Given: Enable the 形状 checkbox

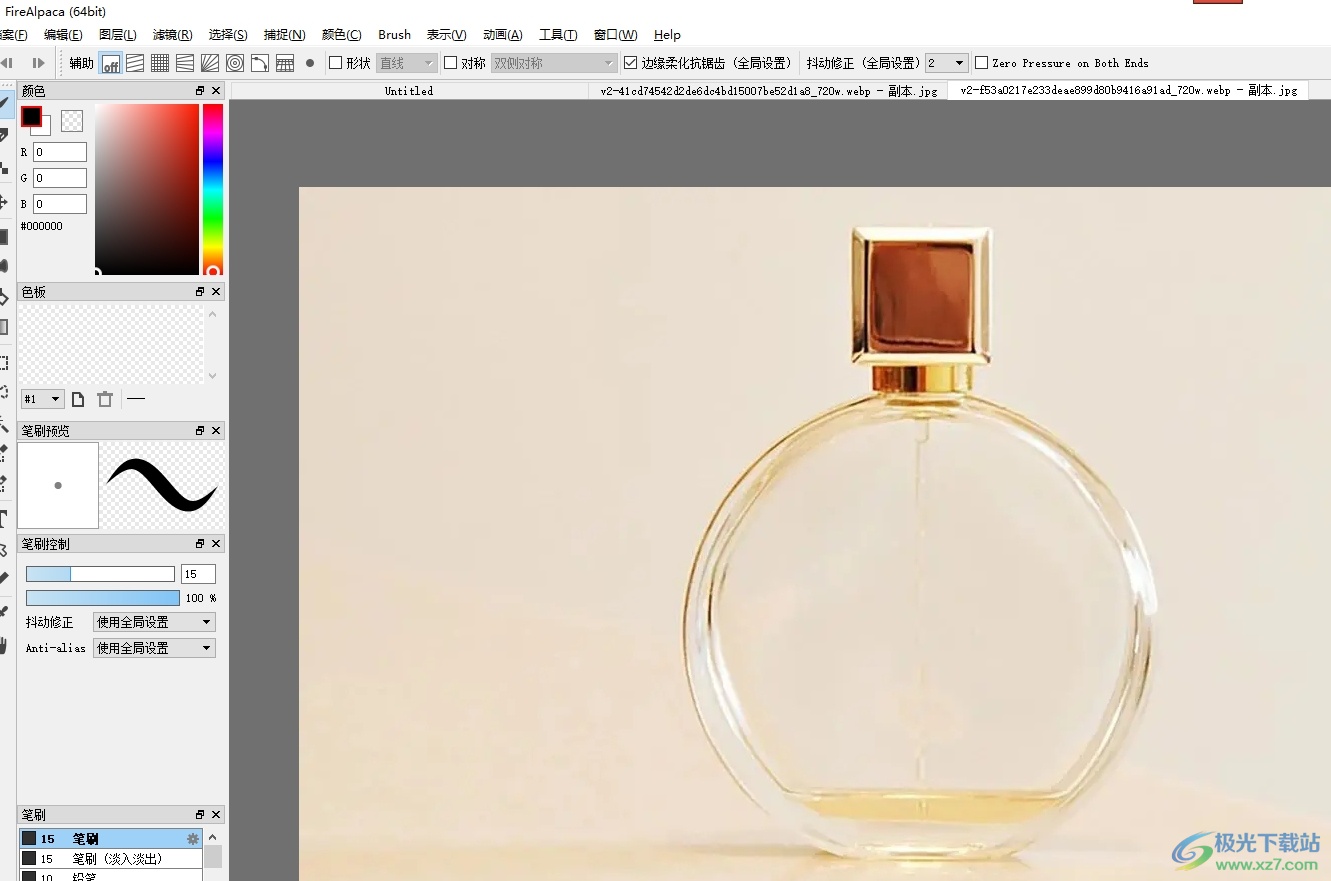Looking at the screenshot, I should pos(336,63).
